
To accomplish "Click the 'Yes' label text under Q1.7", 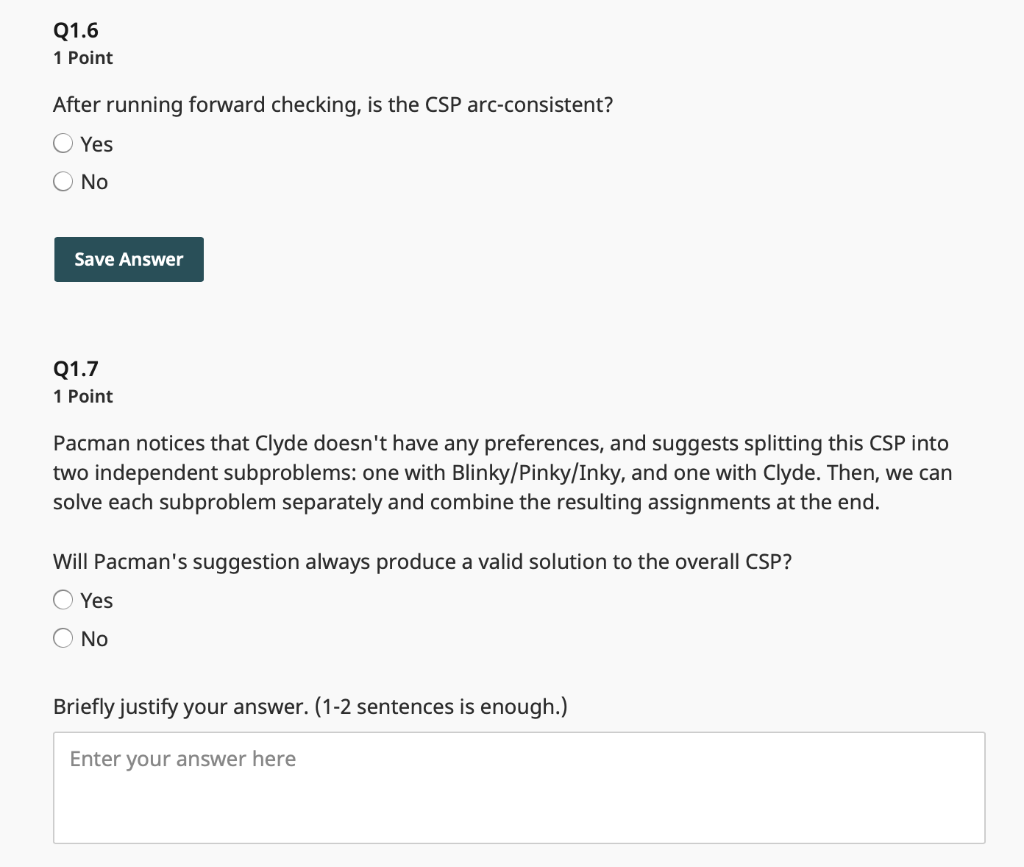I will tap(97, 600).
